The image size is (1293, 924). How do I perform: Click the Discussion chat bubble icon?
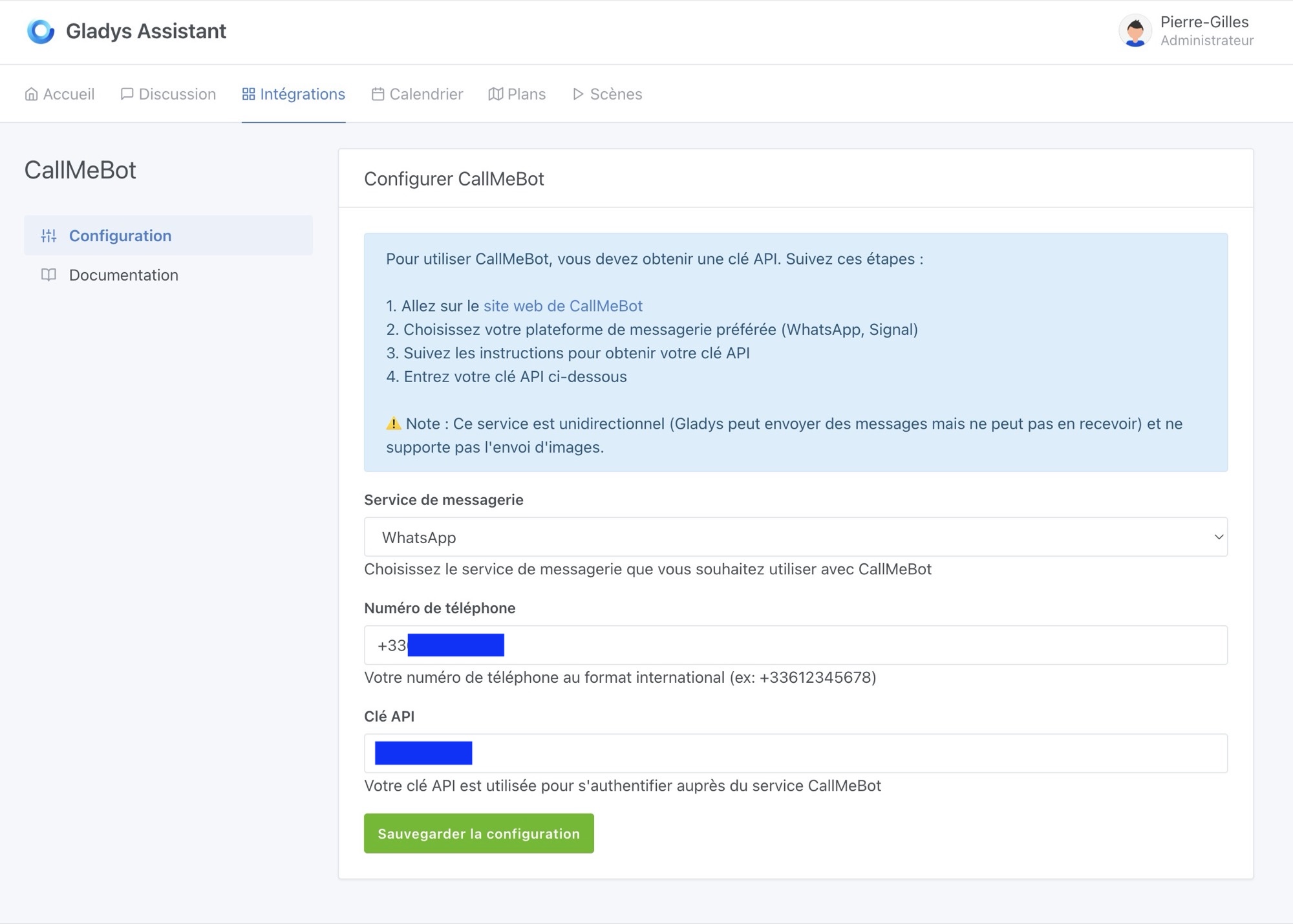pyautogui.click(x=127, y=94)
